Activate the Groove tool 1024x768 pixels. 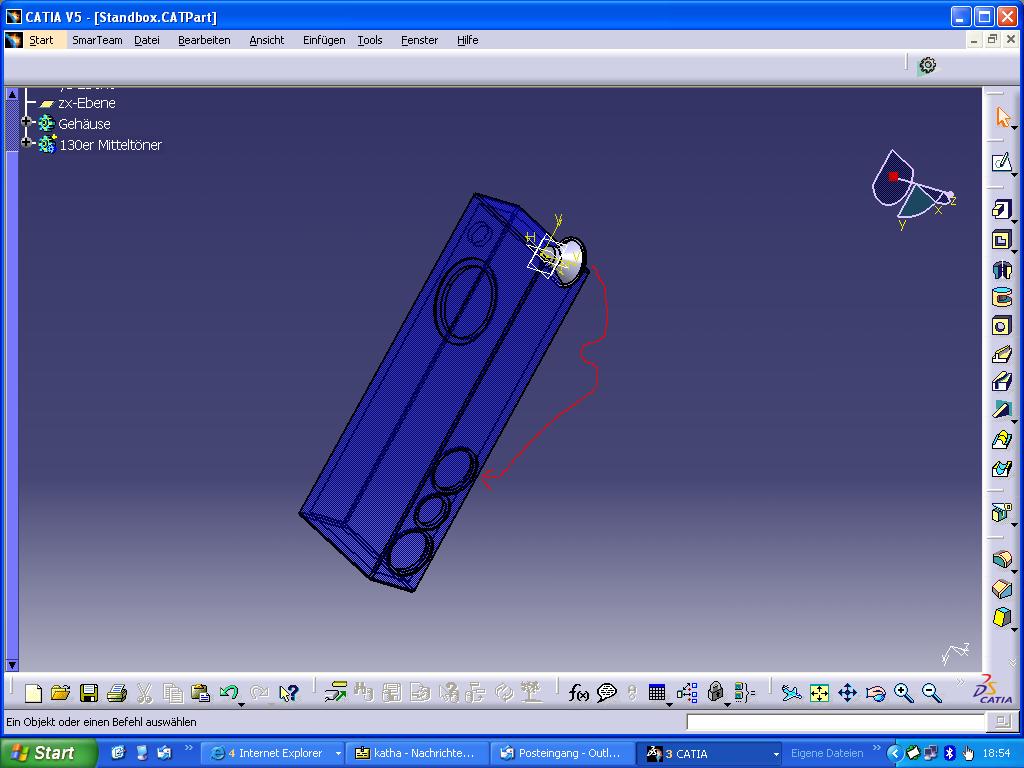[1002, 296]
